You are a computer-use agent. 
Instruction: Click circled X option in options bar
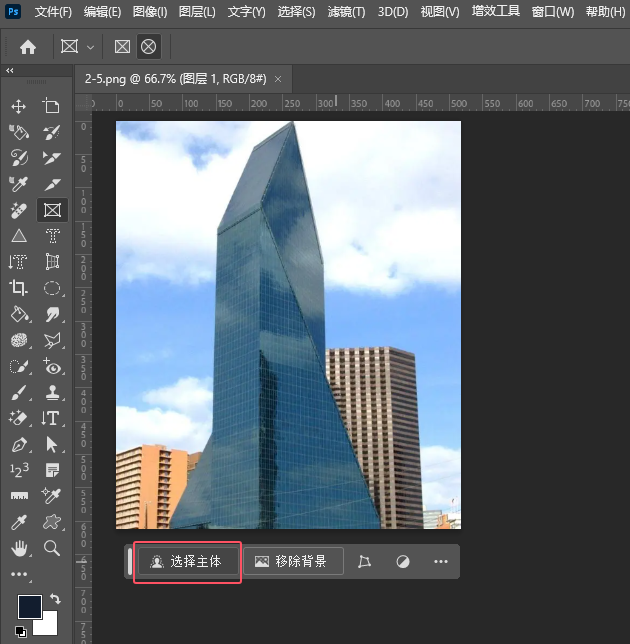(x=148, y=47)
